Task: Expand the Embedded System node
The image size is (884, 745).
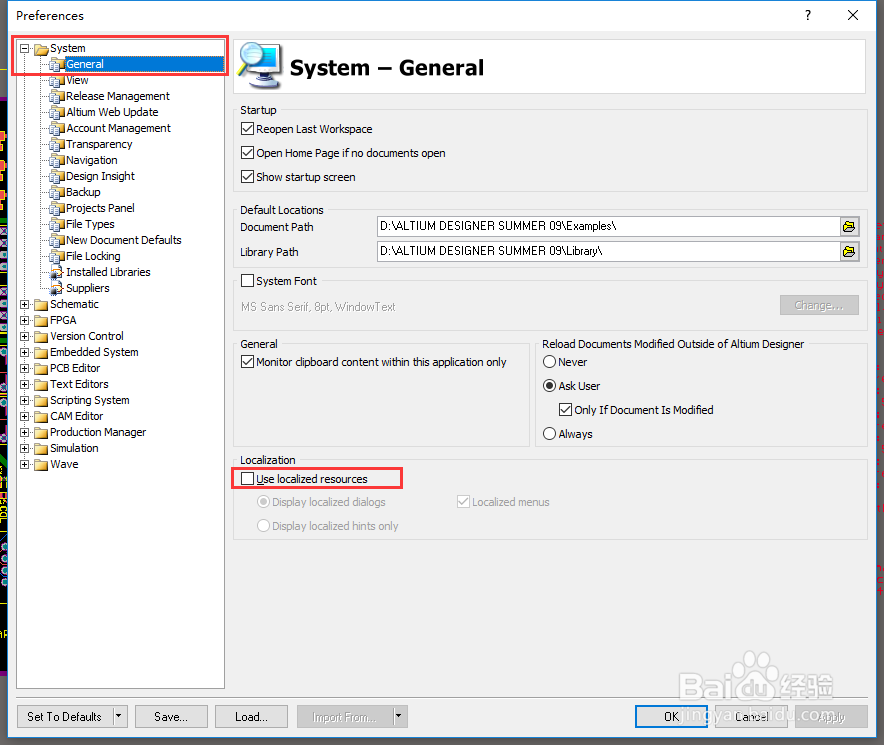Action: 24,352
